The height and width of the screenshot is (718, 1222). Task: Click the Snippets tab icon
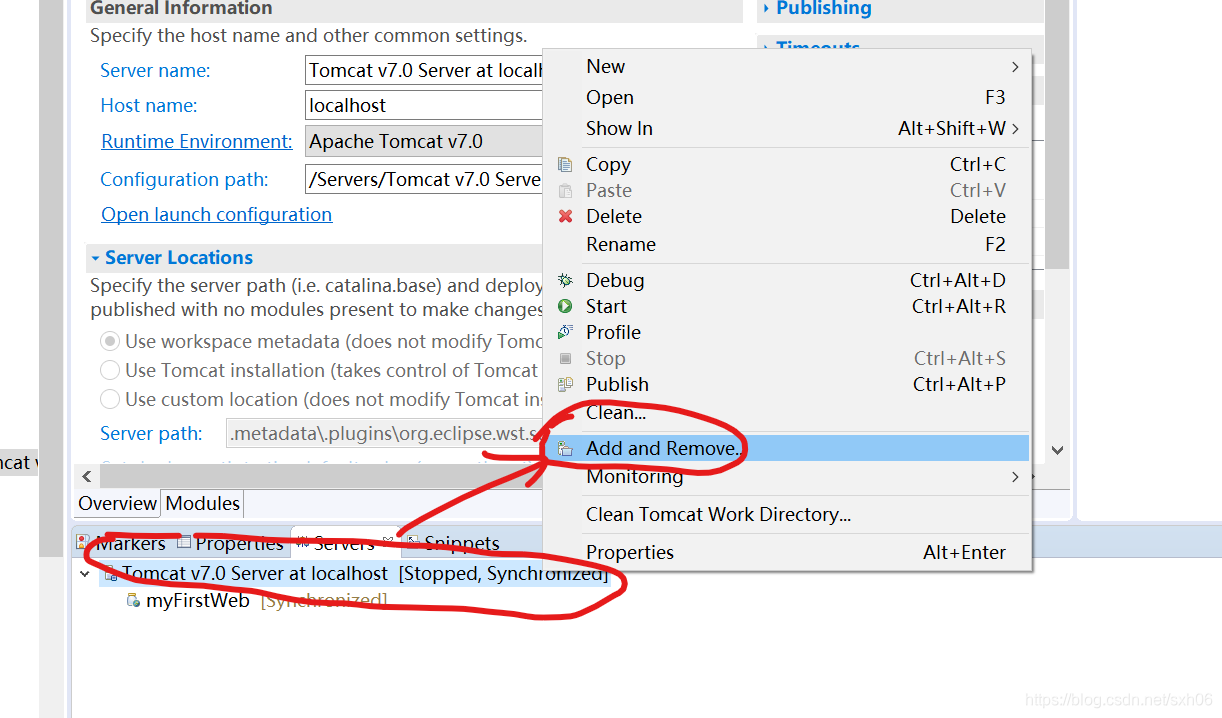tap(412, 542)
